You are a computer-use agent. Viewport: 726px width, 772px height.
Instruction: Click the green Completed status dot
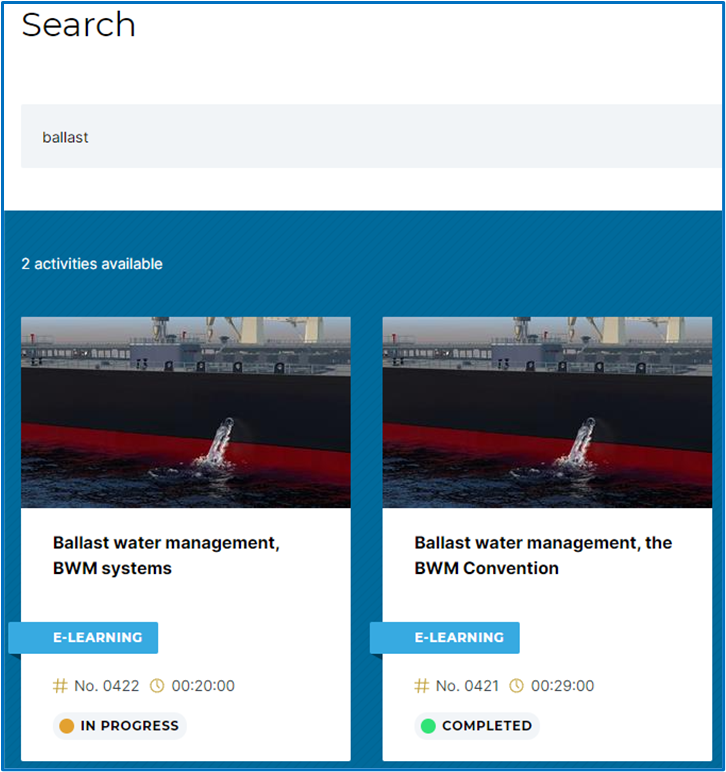(x=428, y=726)
